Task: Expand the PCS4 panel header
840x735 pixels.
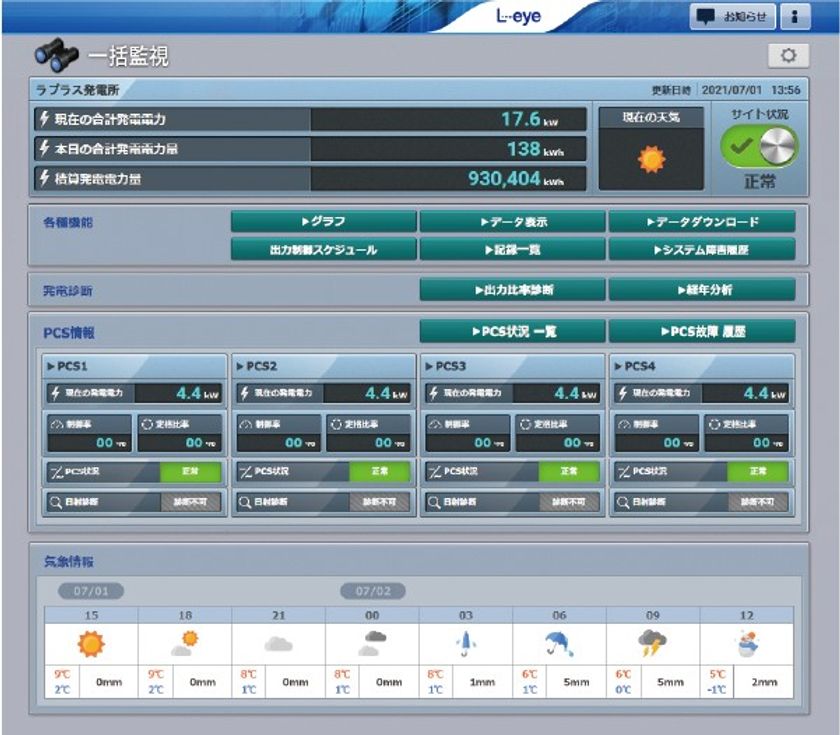Action: [x=701, y=366]
